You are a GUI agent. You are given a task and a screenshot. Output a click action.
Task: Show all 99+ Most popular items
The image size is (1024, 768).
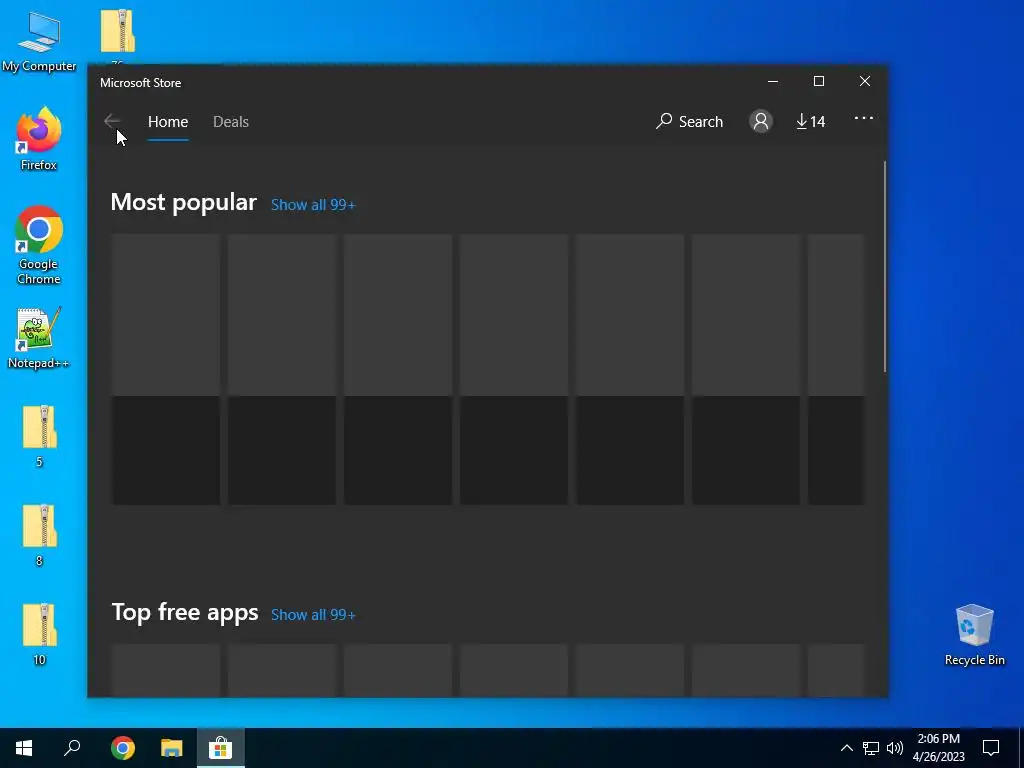pos(313,204)
